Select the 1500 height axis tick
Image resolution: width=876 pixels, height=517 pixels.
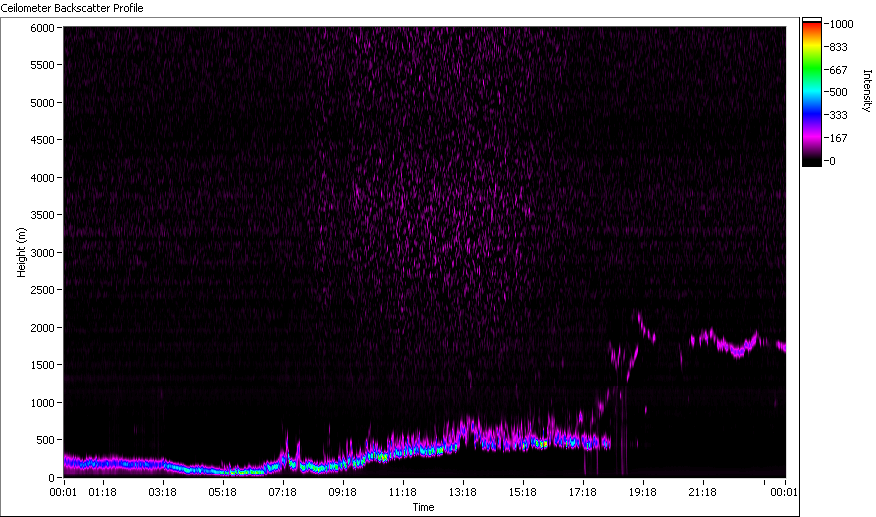(42, 364)
